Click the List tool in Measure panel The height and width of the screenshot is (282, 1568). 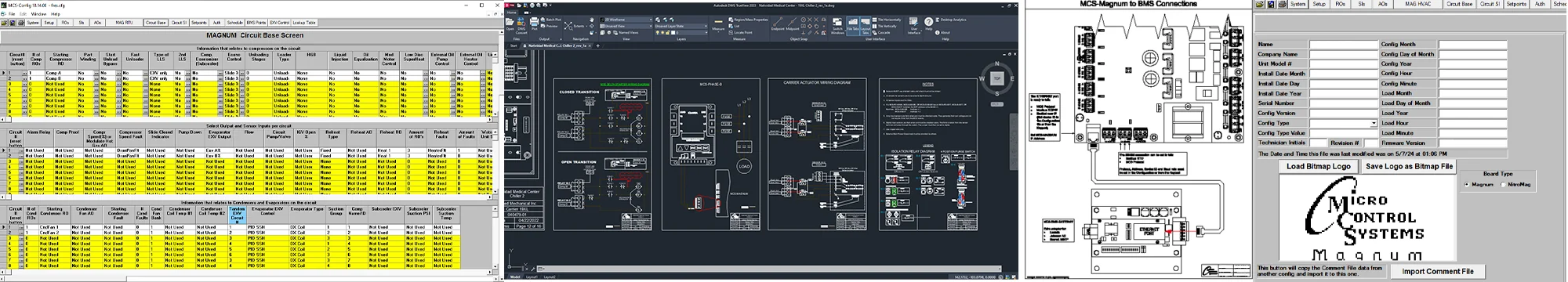[x=734, y=26]
